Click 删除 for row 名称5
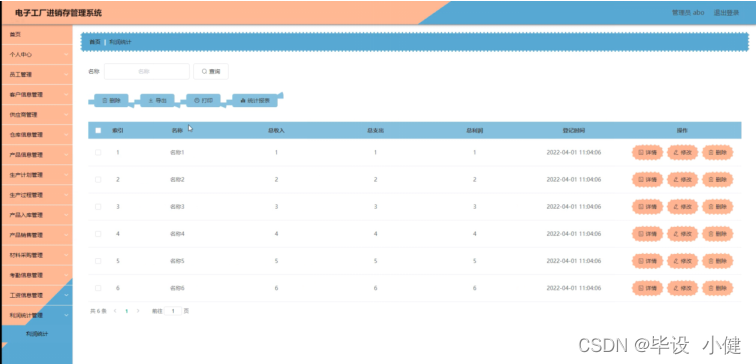 (717, 261)
